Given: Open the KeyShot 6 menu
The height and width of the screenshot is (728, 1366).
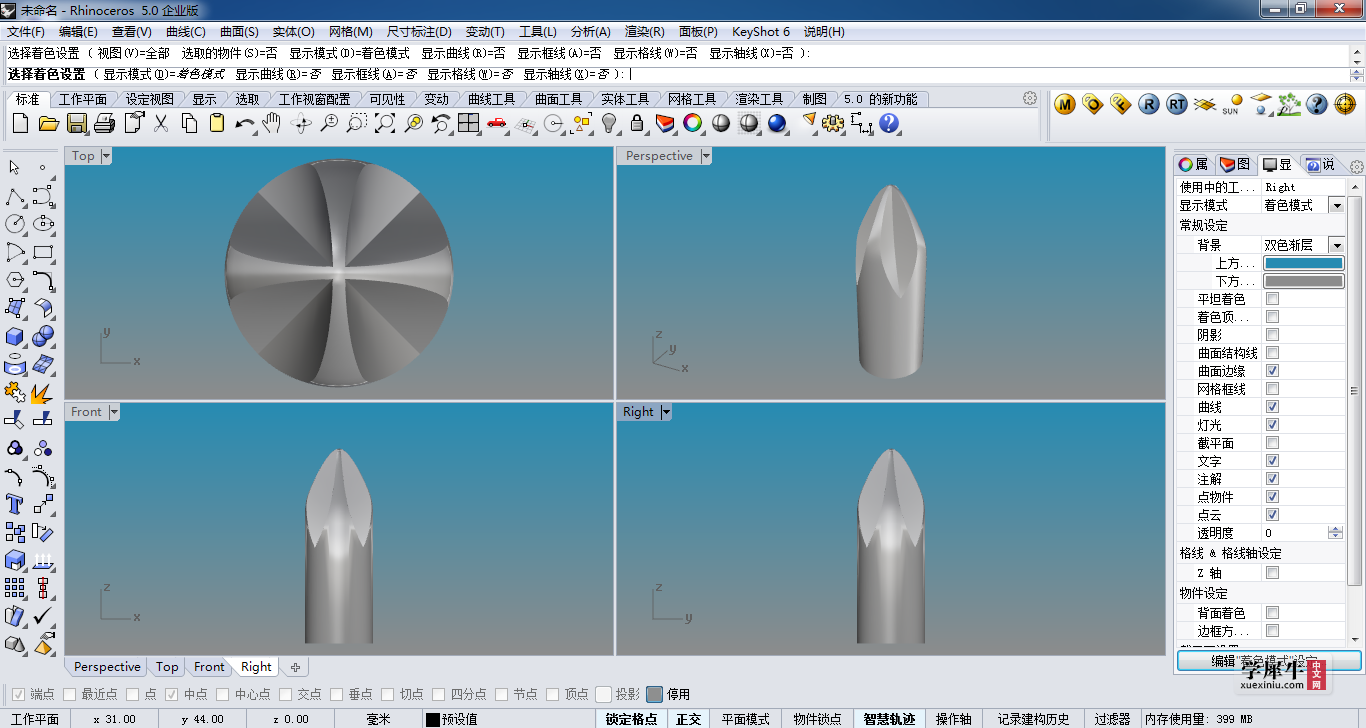Looking at the screenshot, I should (761, 32).
